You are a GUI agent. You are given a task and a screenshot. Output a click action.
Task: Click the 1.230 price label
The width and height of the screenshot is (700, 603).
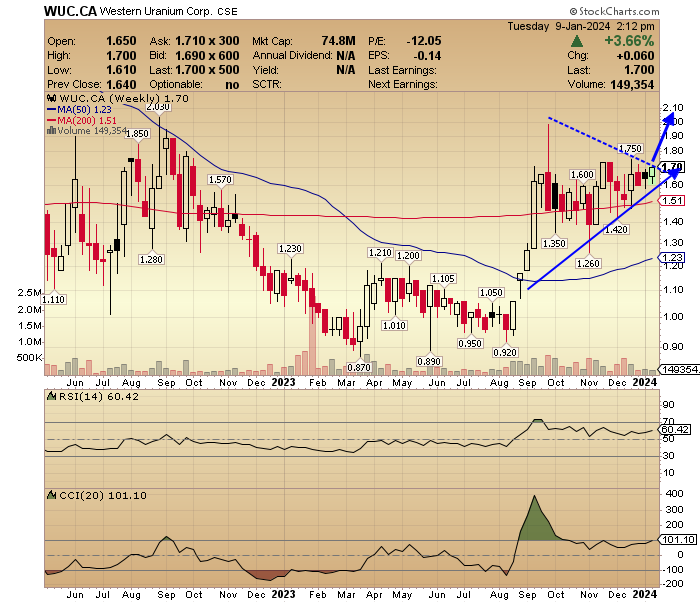click(290, 248)
